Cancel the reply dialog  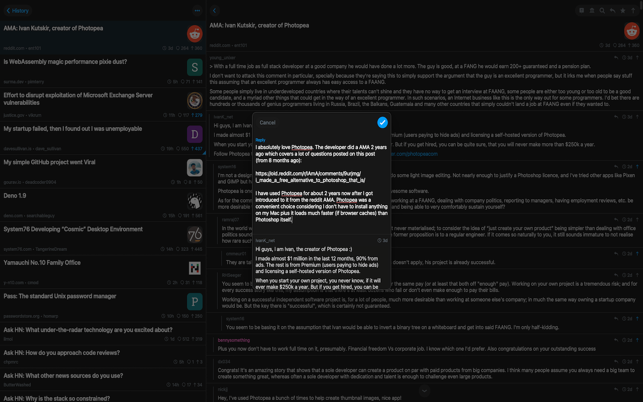(x=267, y=122)
